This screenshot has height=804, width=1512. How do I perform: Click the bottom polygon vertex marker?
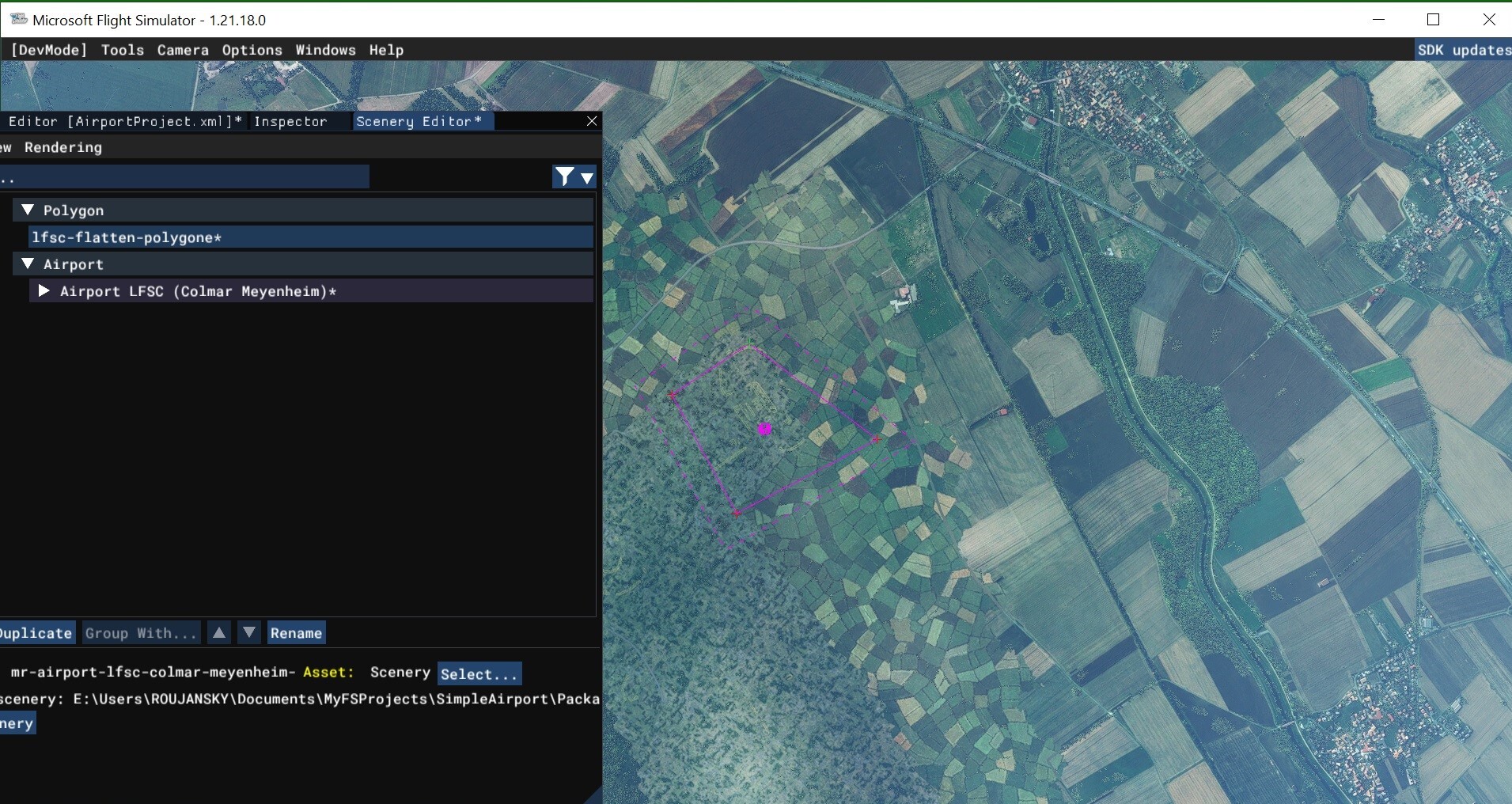pos(737,514)
